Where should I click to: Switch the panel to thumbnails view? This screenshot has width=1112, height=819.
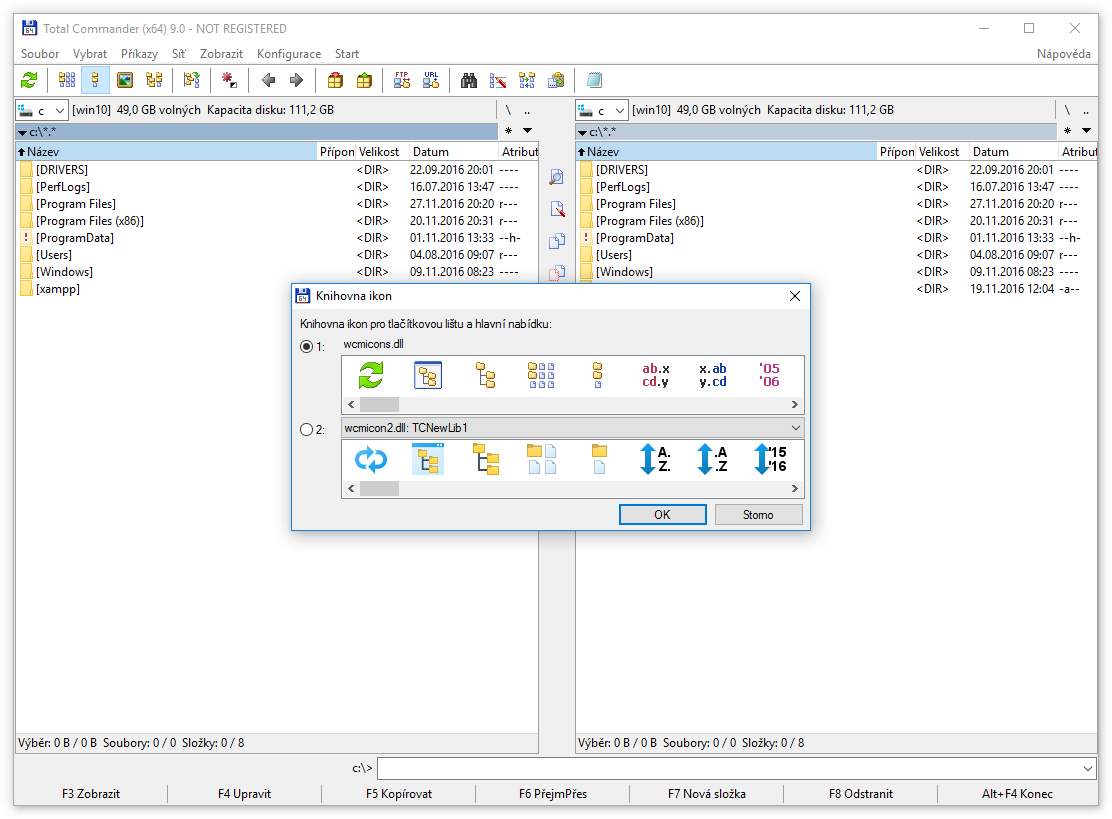coord(125,80)
